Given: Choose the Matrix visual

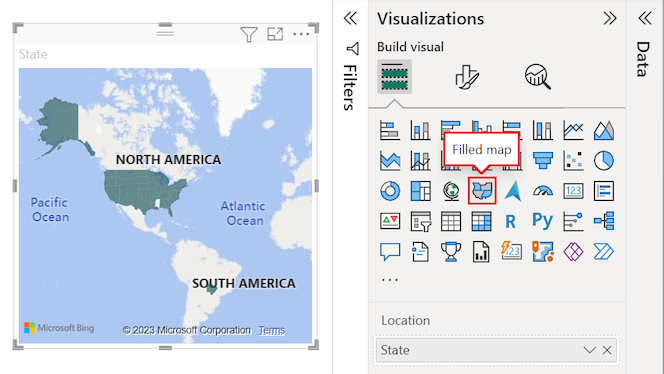Looking at the screenshot, I should point(481,221).
